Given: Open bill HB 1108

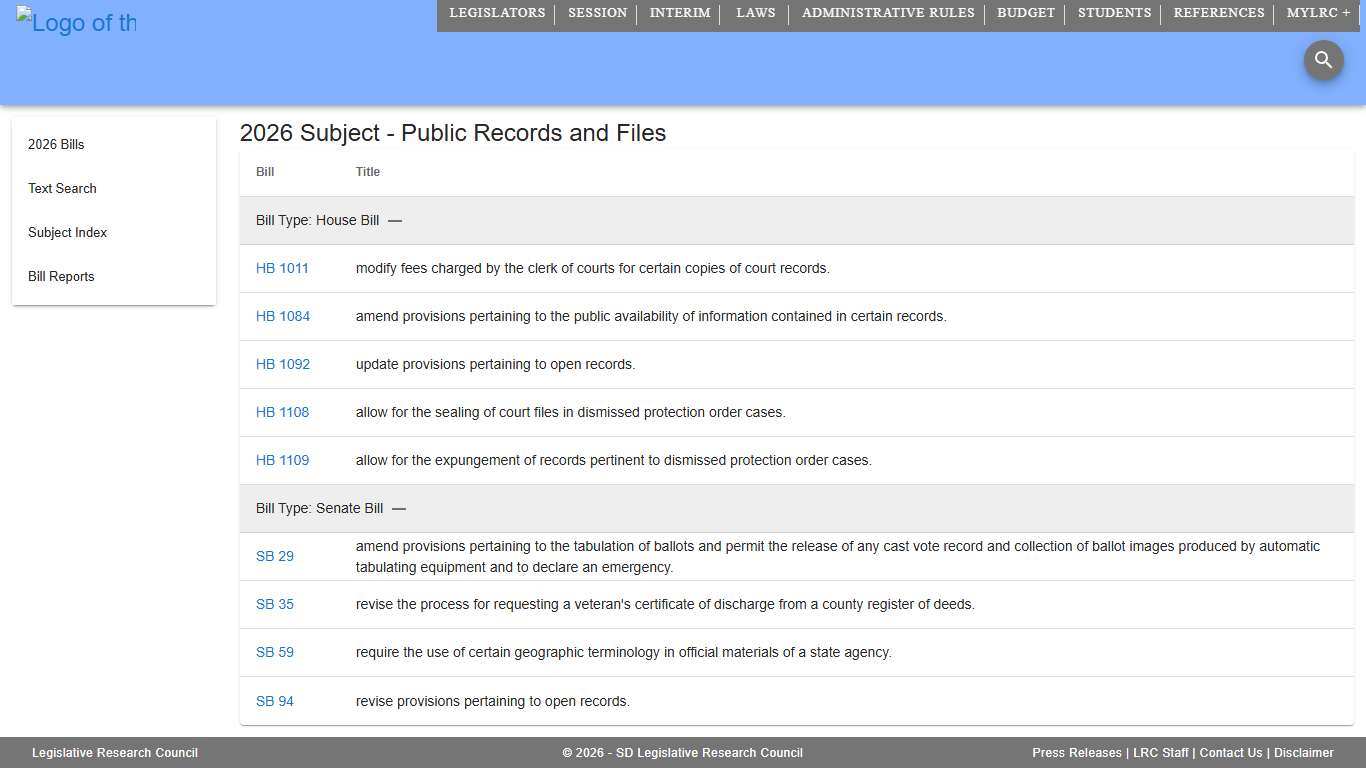Looking at the screenshot, I should pos(282,412).
